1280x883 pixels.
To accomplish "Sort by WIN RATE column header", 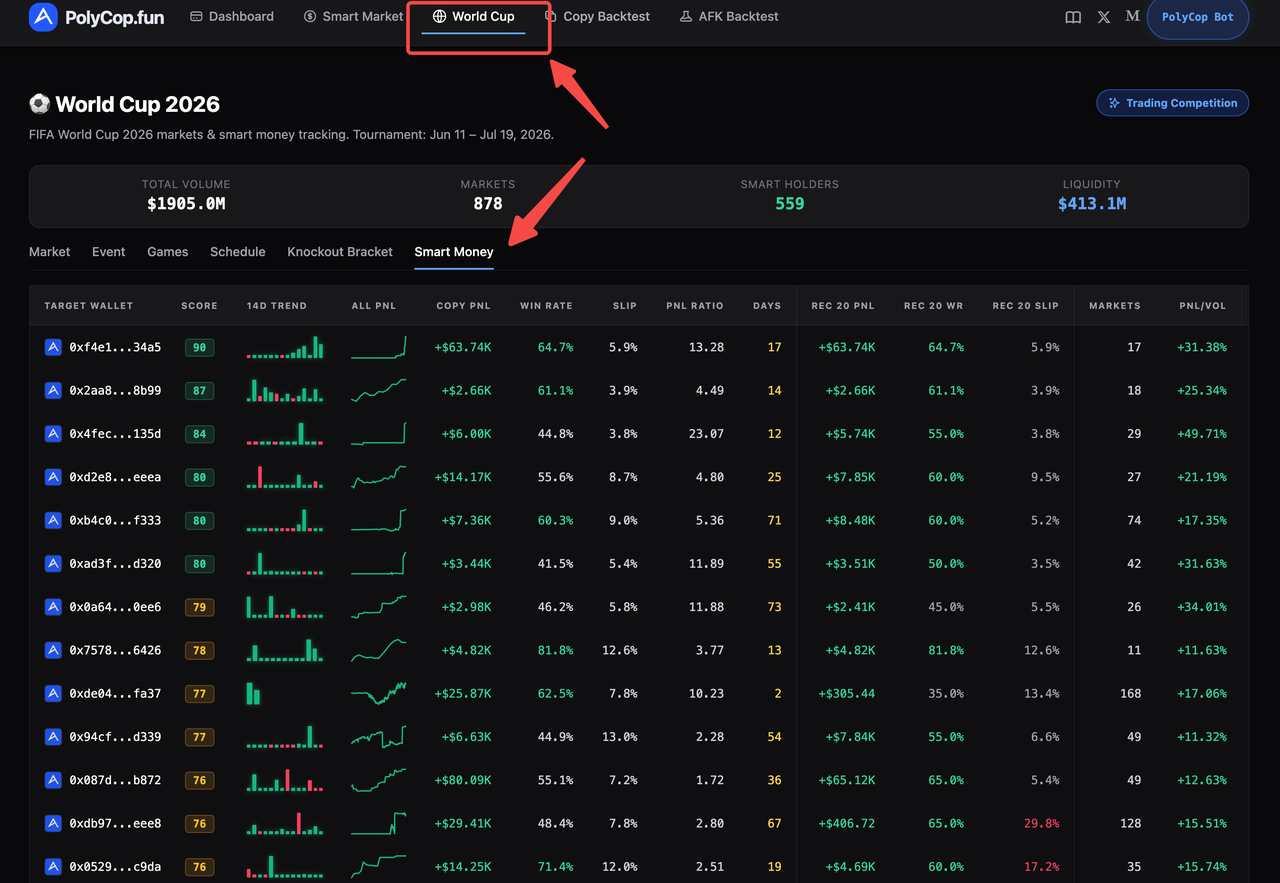I will pos(546,306).
